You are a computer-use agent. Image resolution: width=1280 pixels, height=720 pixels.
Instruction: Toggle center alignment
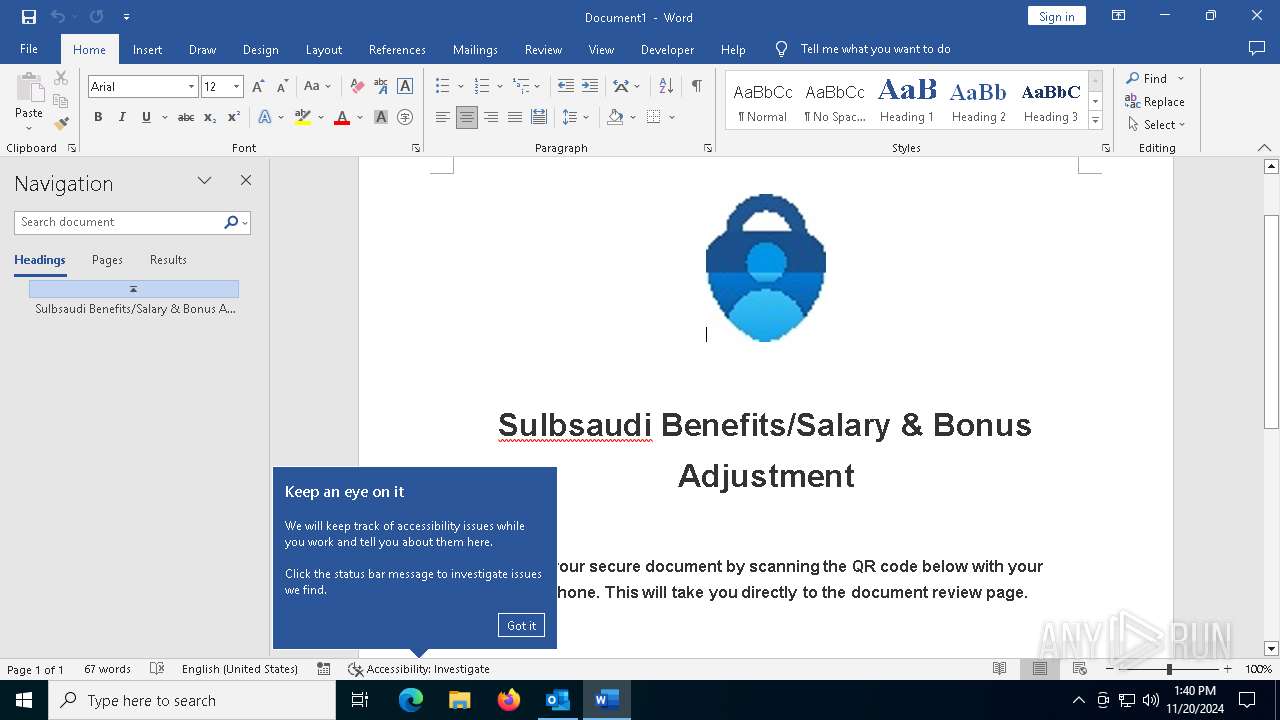(x=467, y=117)
